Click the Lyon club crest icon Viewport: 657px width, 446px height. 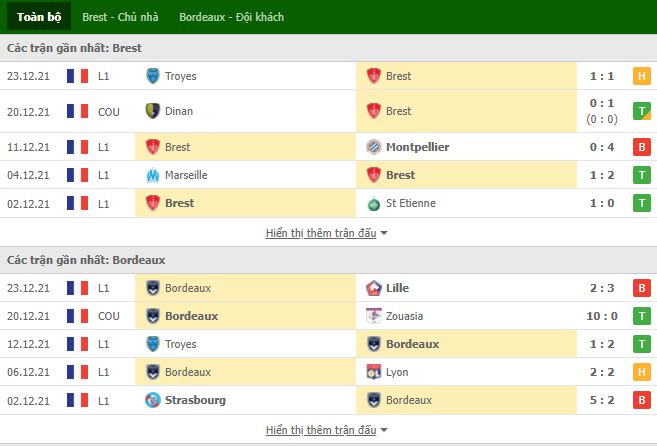click(373, 372)
